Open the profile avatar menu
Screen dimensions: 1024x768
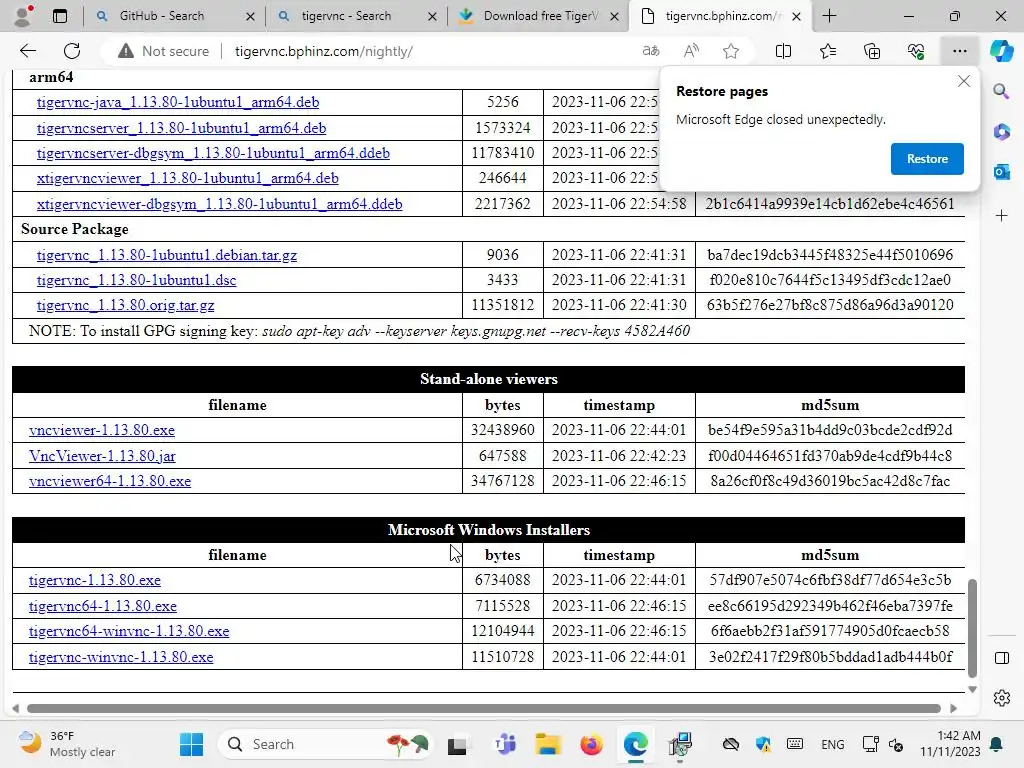pos(23,16)
